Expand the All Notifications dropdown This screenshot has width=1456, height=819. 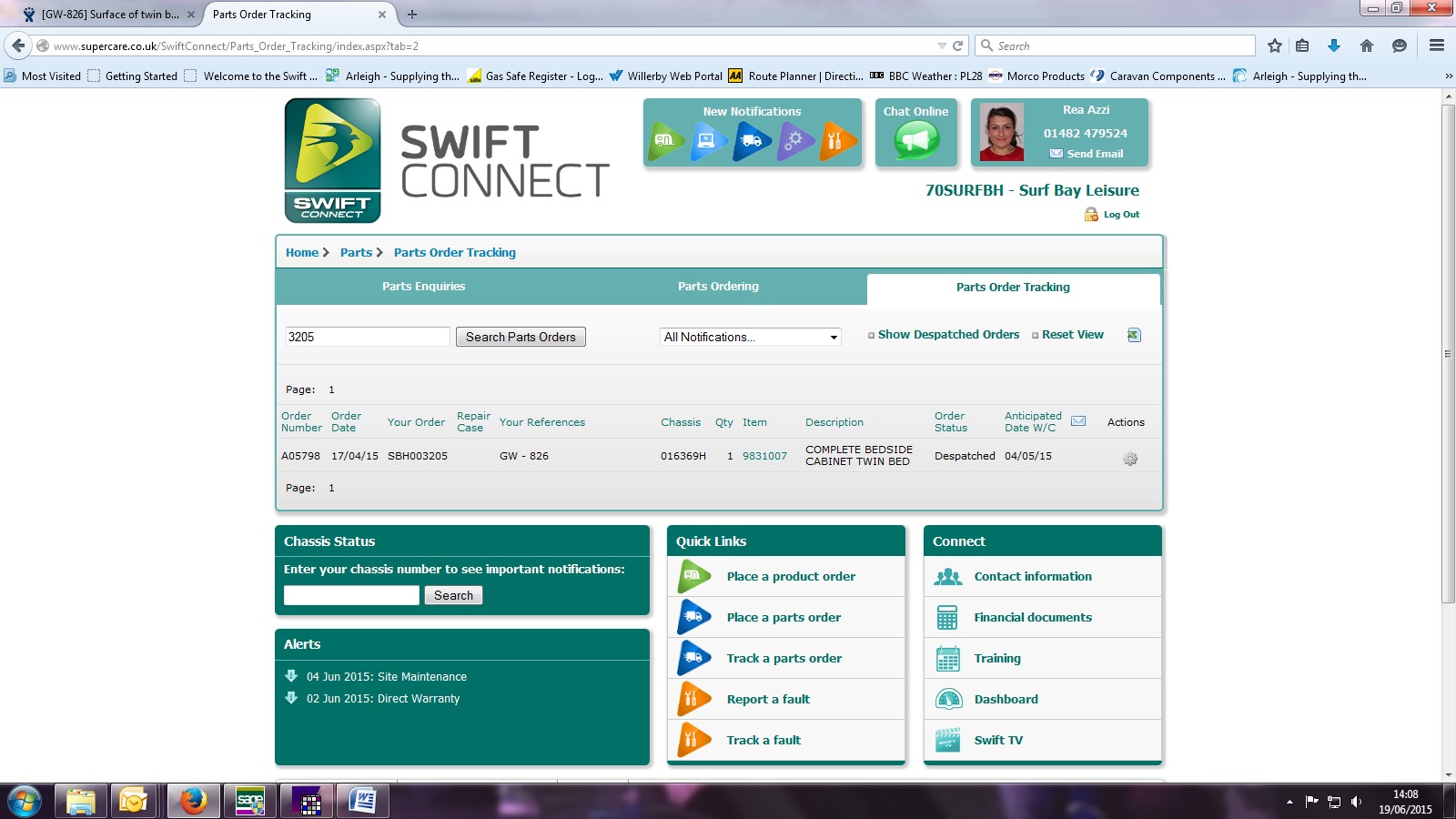750,337
